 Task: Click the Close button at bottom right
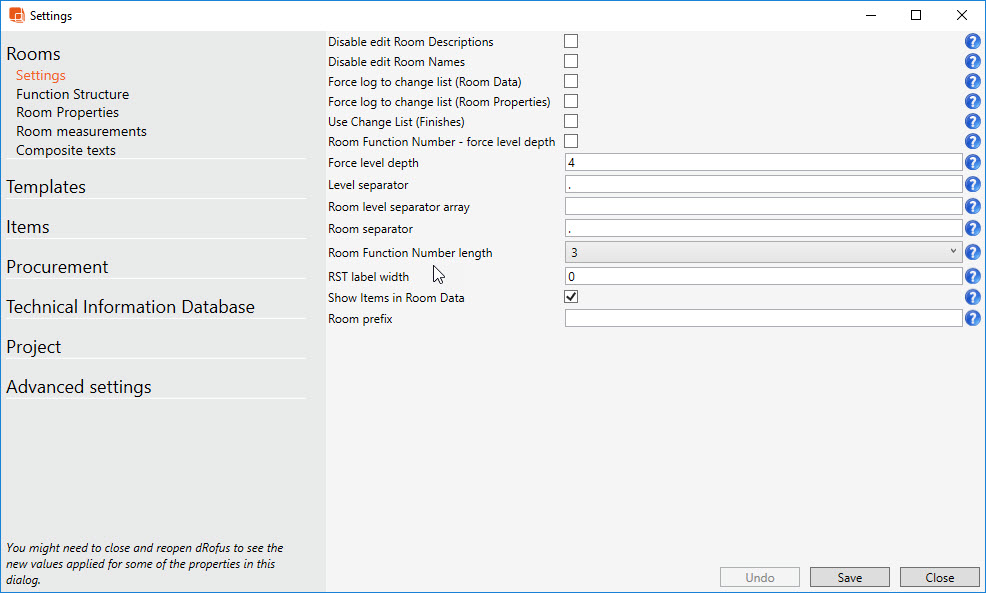[939, 577]
